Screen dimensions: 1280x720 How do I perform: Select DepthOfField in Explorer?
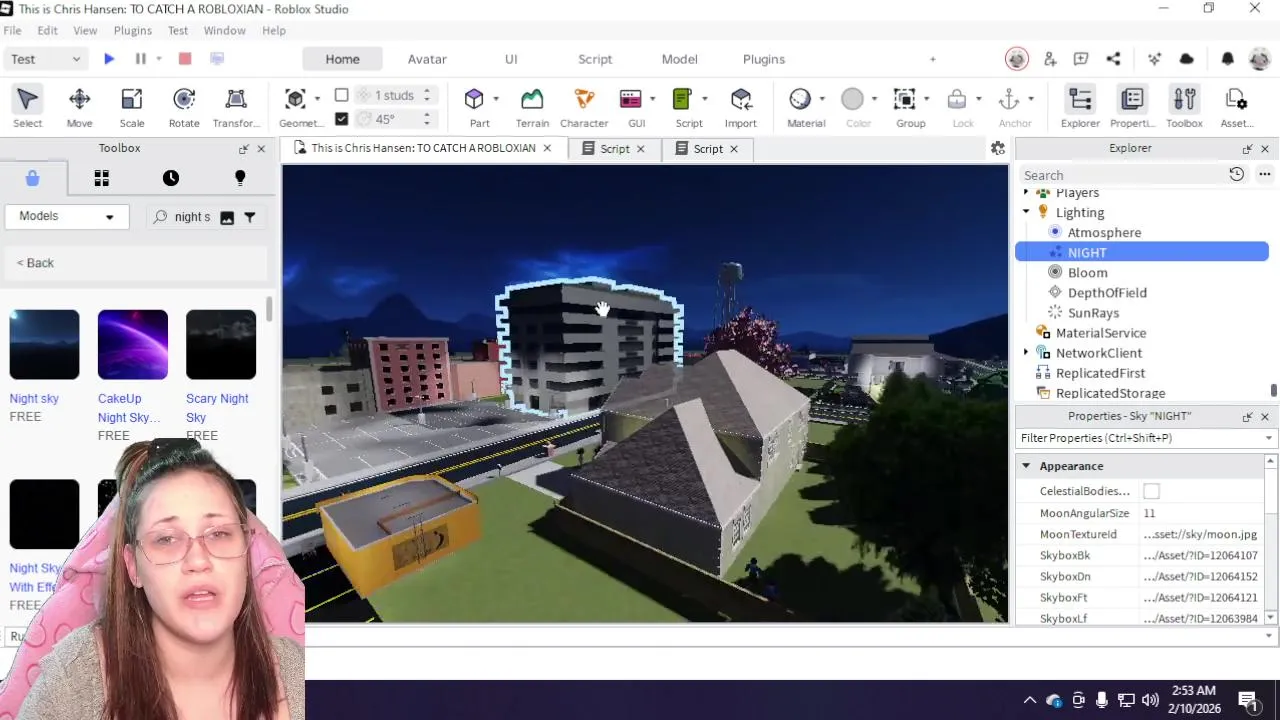pyautogui.click(x=1107, y=292)
